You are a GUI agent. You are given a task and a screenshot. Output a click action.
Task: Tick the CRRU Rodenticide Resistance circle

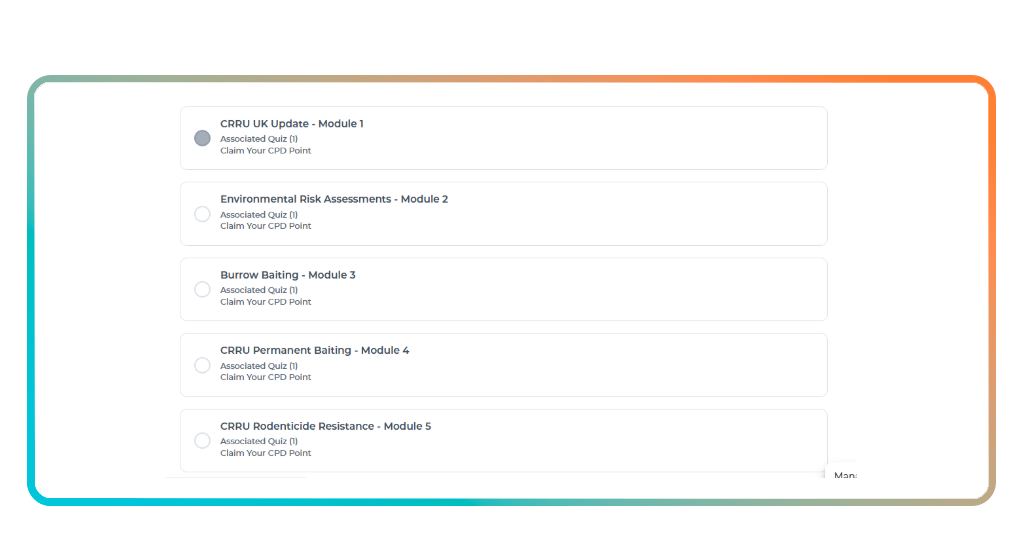(202, 441)
